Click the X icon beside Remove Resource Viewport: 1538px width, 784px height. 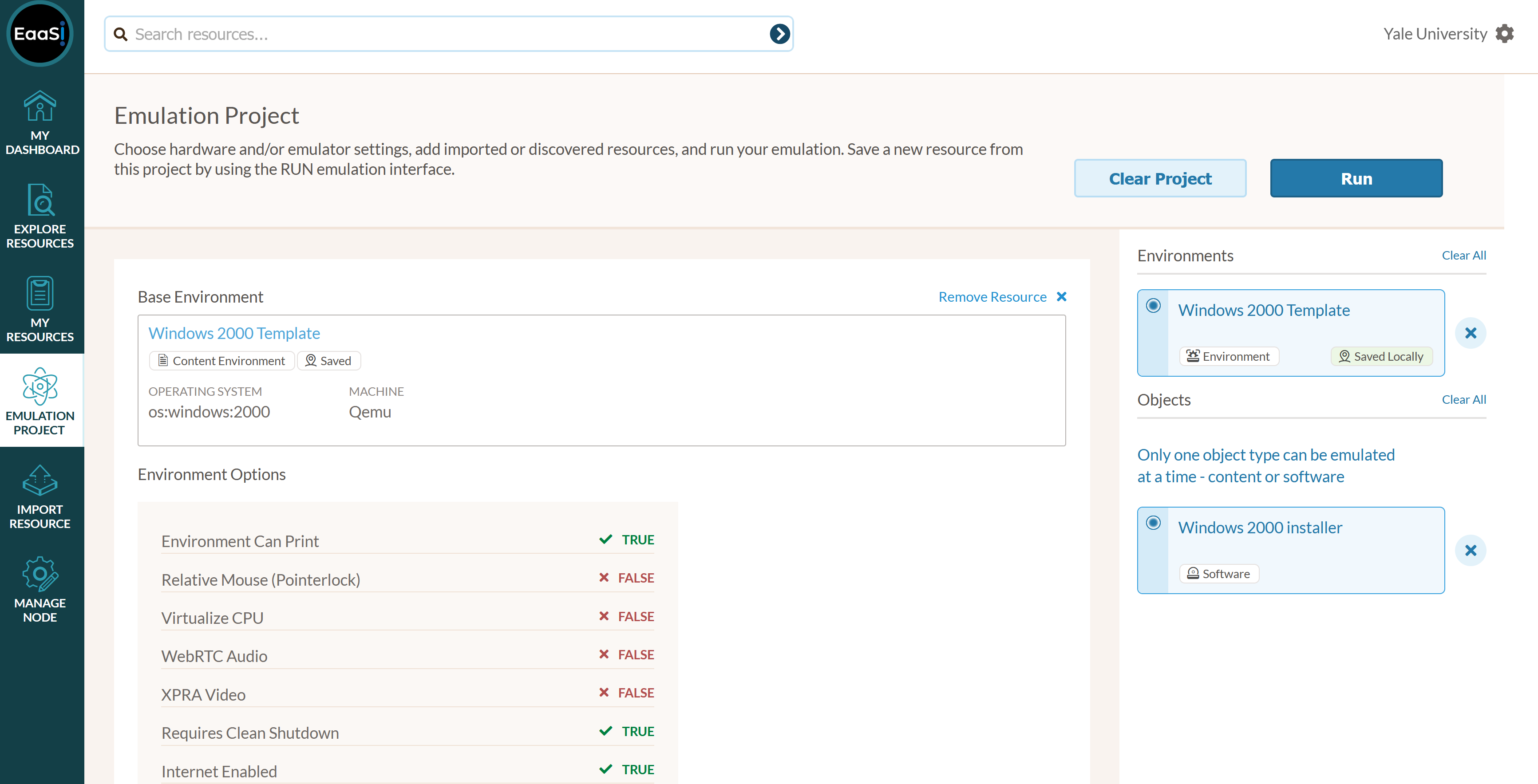(x=1061, y=296)
